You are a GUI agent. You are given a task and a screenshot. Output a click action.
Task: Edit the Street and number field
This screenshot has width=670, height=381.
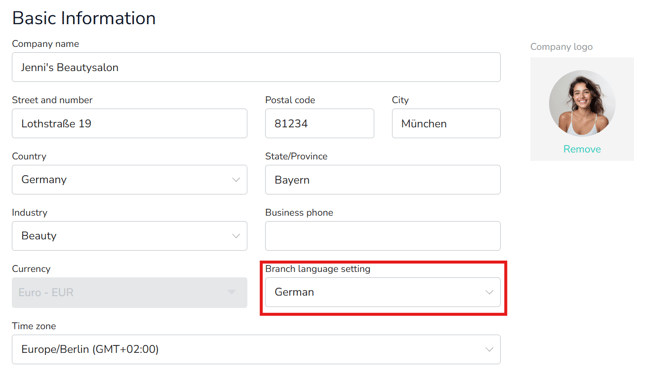click(129, 123)
